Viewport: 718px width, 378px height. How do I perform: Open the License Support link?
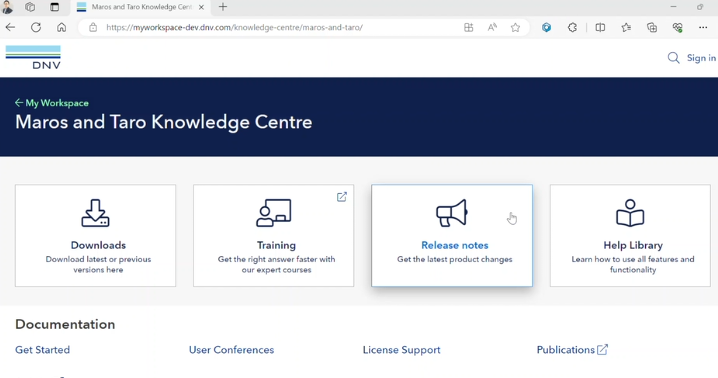coord(402,350)
